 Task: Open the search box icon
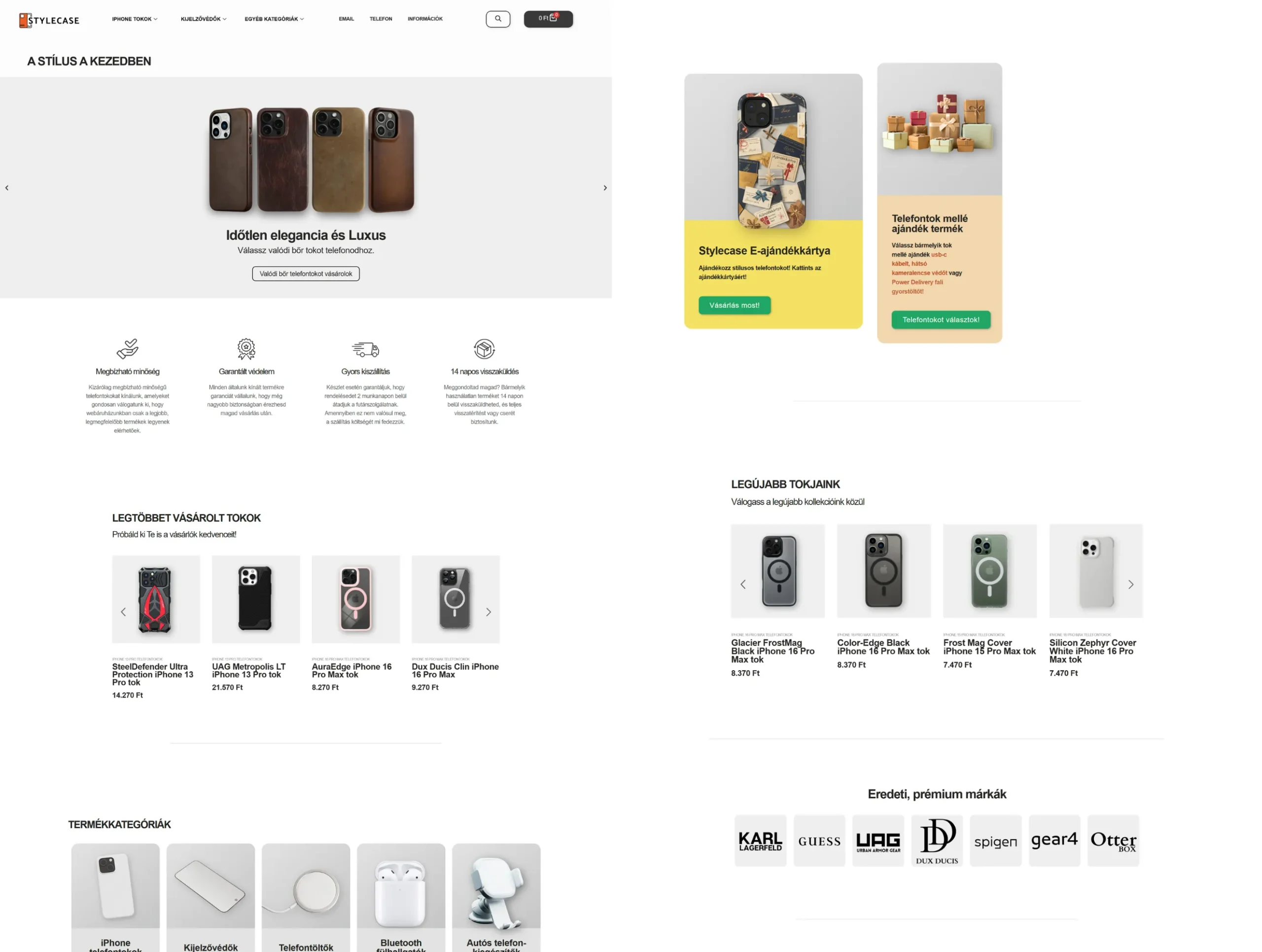497,19
